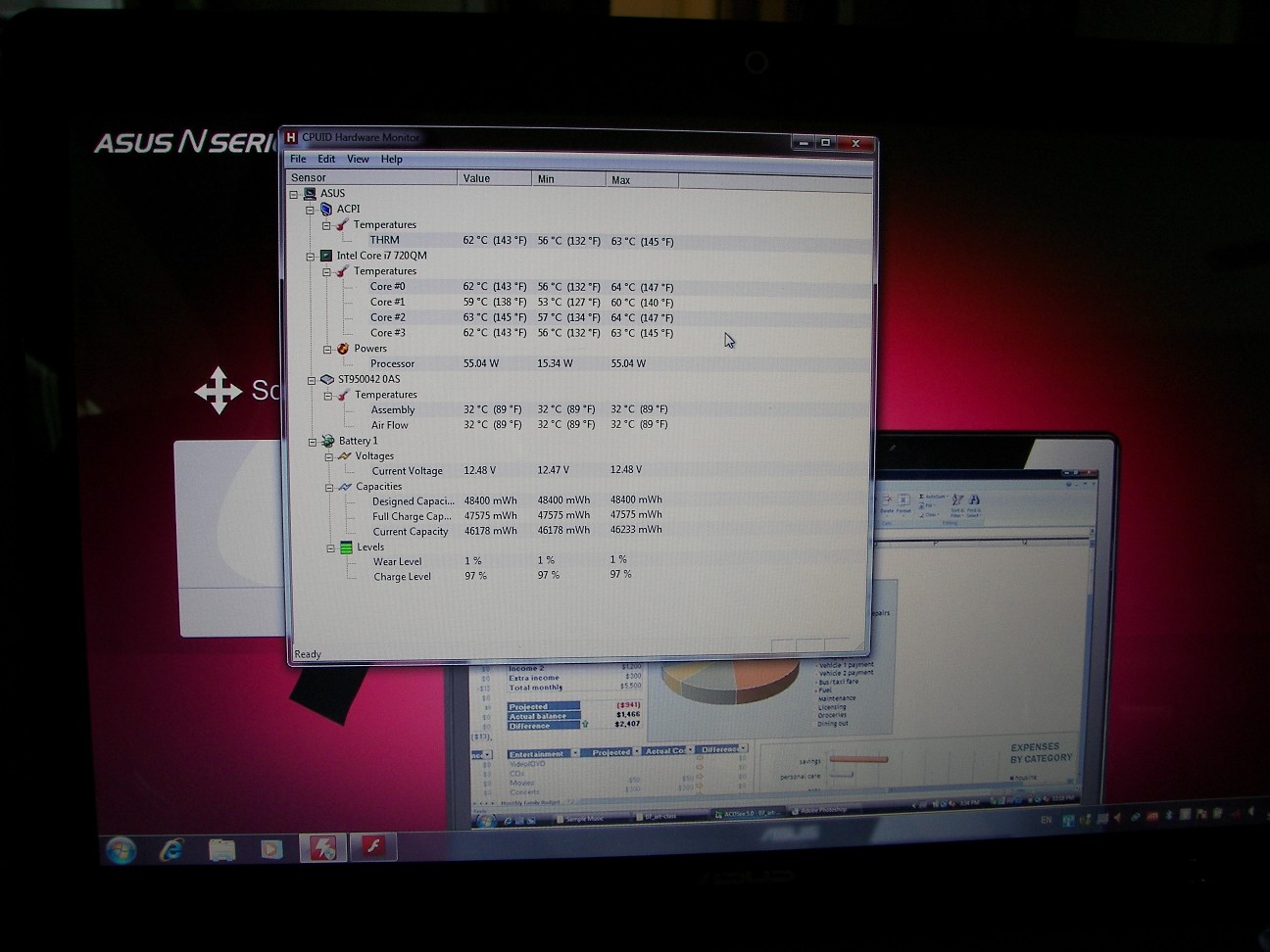Collapse the ST950042 0AS drive node
Viewport: 1270px width, 952px height.
(312, 380)
